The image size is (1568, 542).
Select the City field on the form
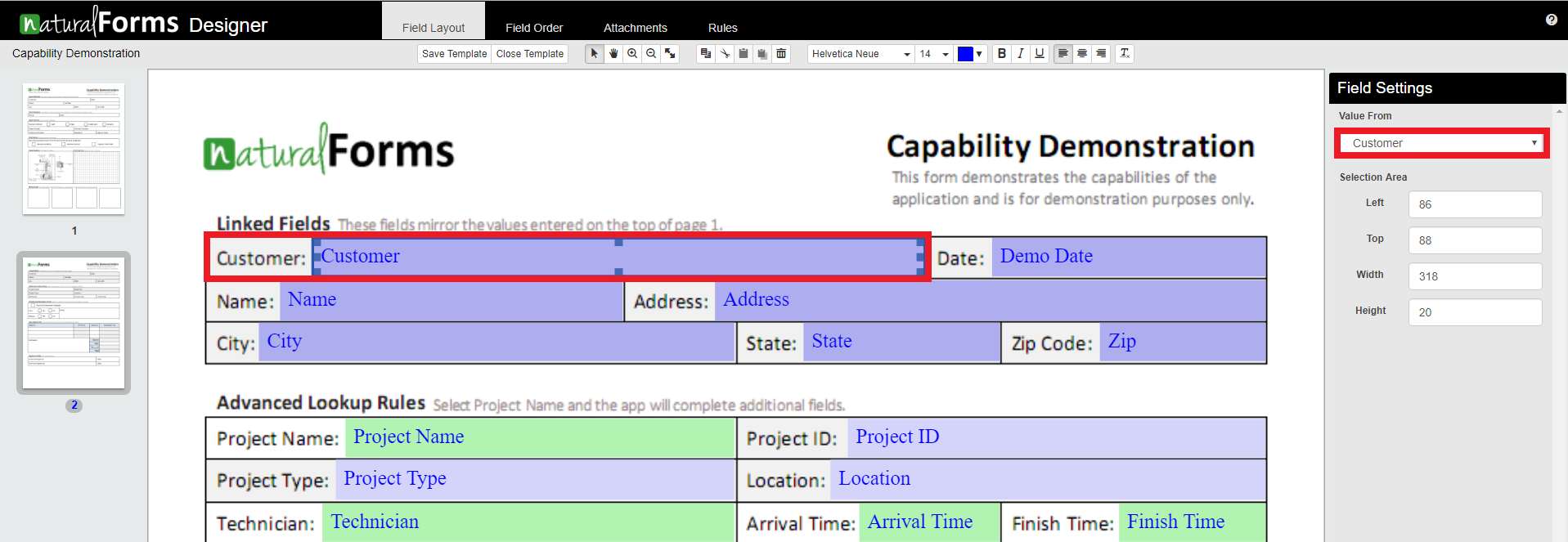pos(496,343)
